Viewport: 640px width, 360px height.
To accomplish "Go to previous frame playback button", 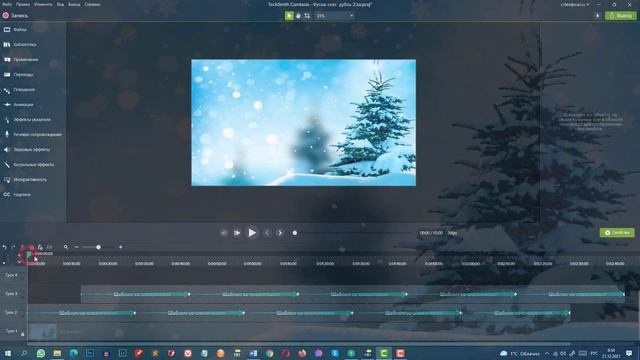I will click(x=224, y=233).
